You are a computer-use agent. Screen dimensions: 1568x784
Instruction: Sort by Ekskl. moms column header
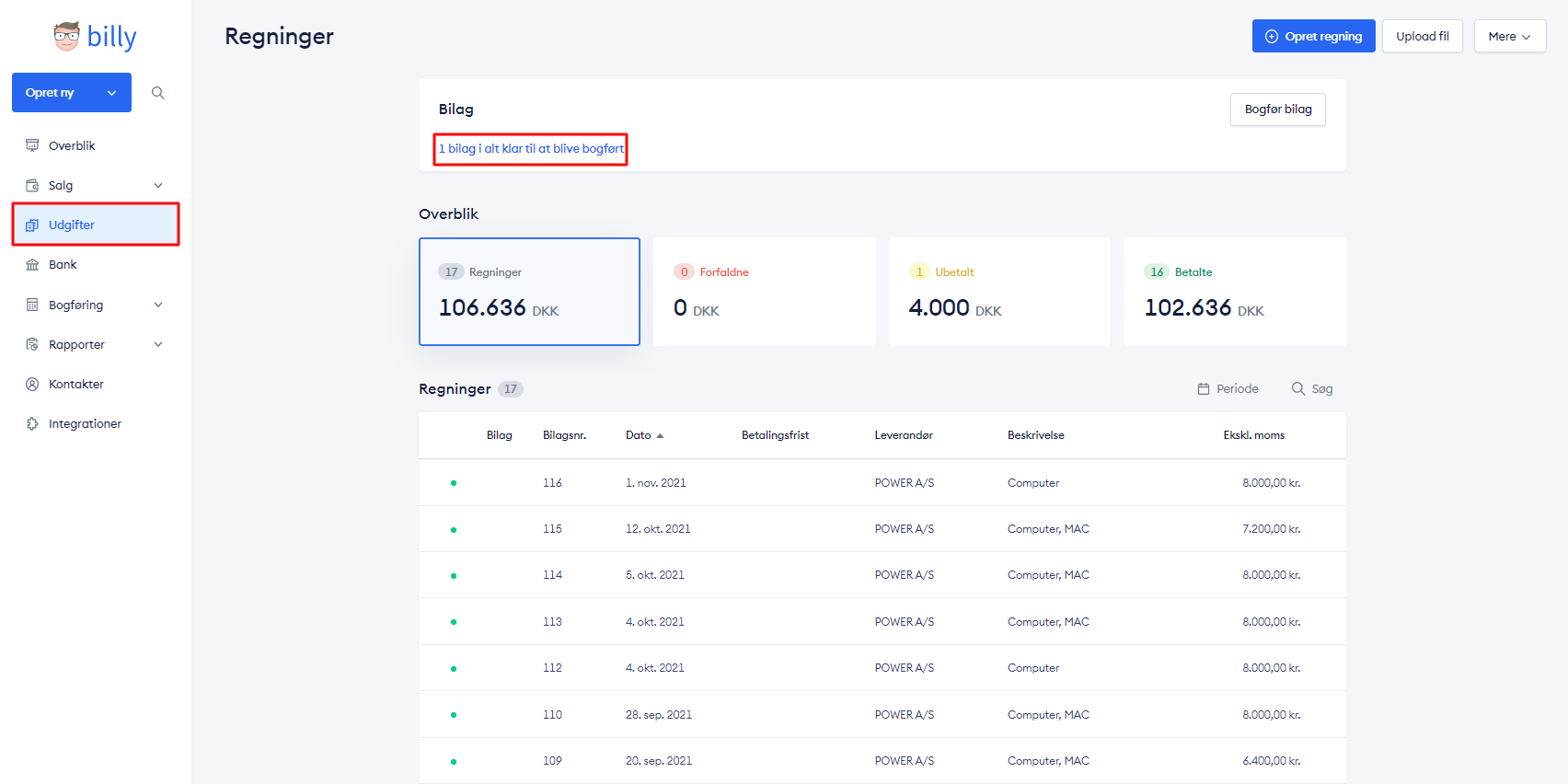pos(1254,435)
